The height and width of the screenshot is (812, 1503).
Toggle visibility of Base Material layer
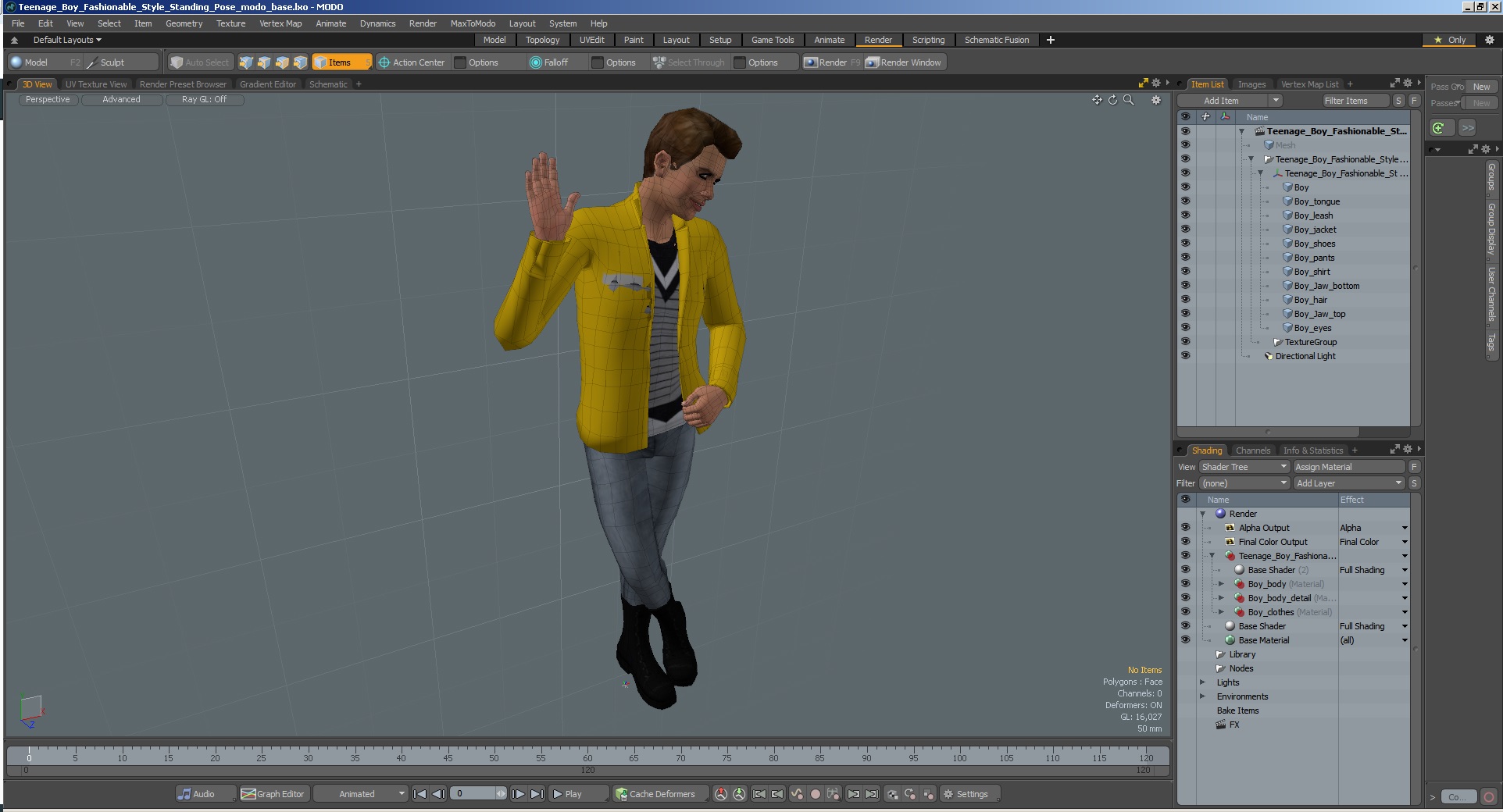(1185, 640)
